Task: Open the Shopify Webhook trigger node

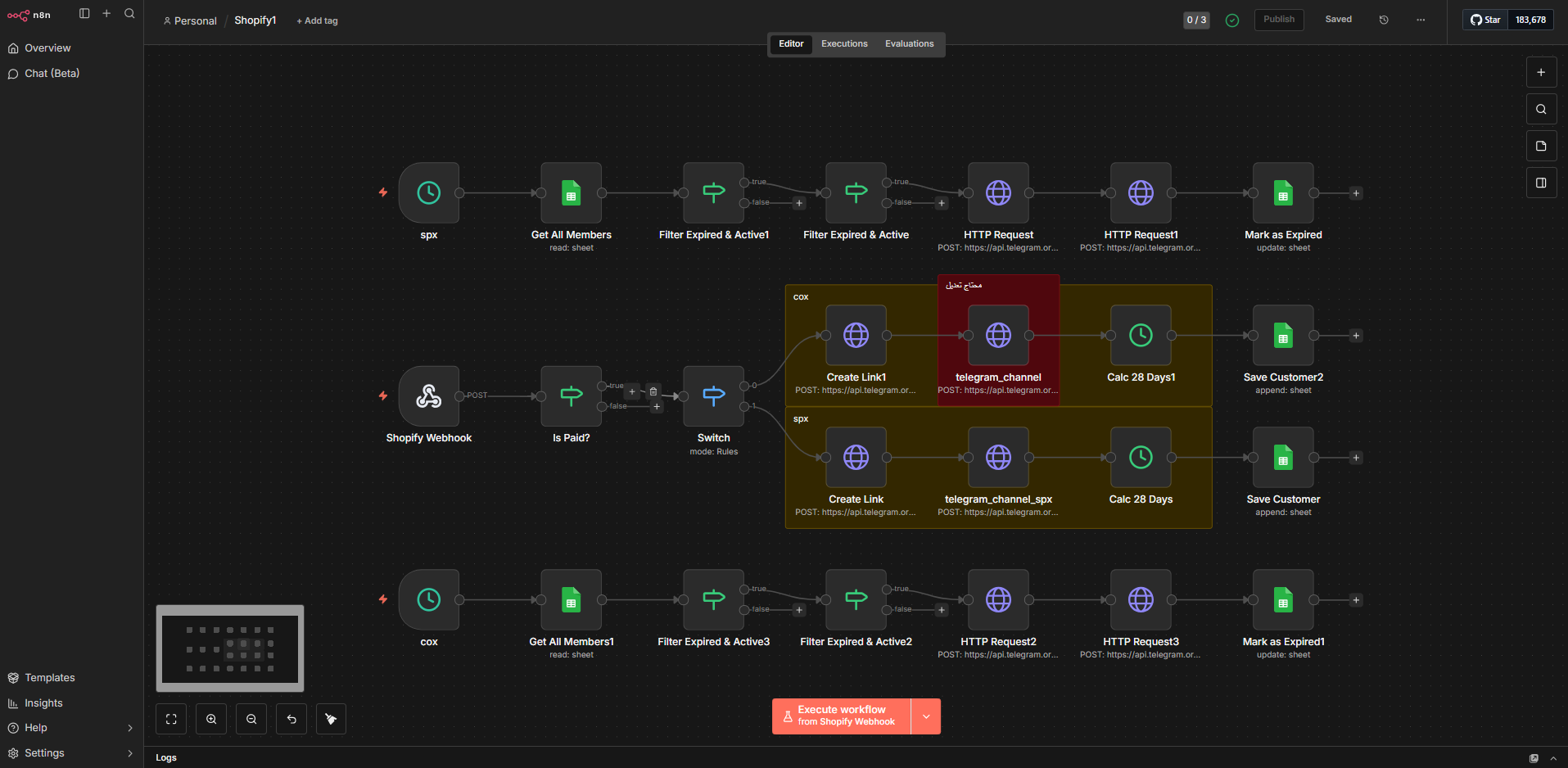Action: coord(428,396)
